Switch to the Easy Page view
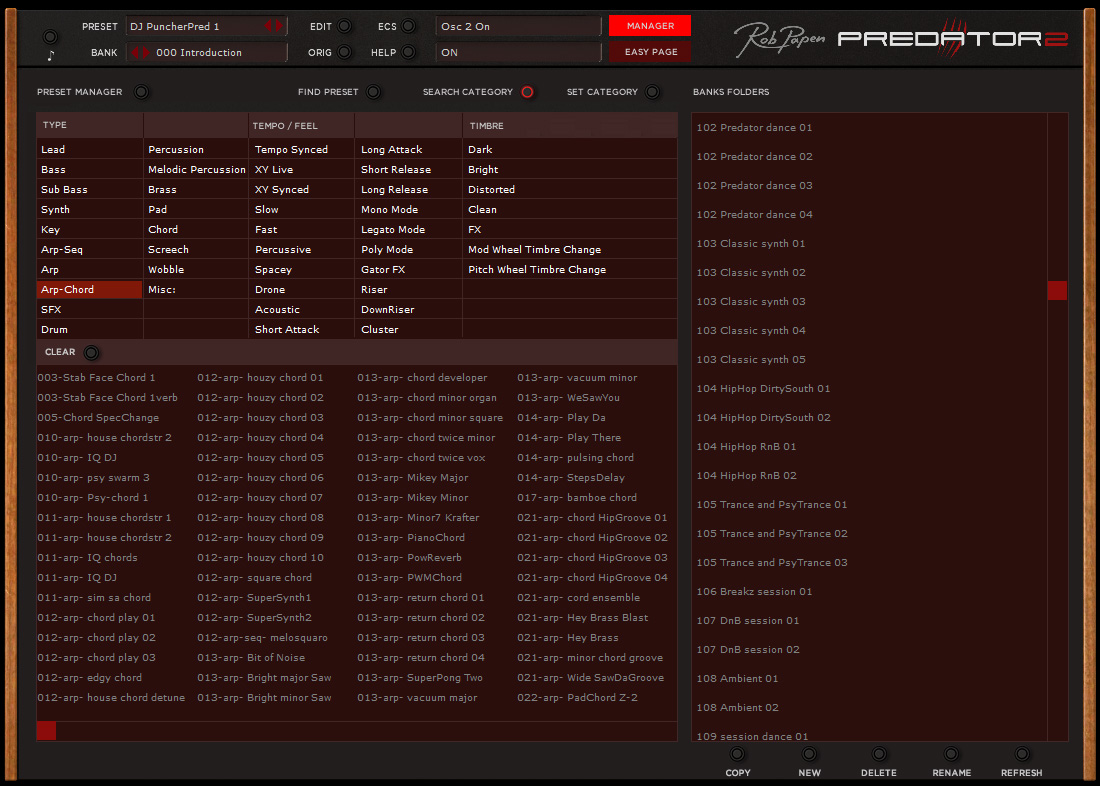1100x786 pixels. point(649,52)
